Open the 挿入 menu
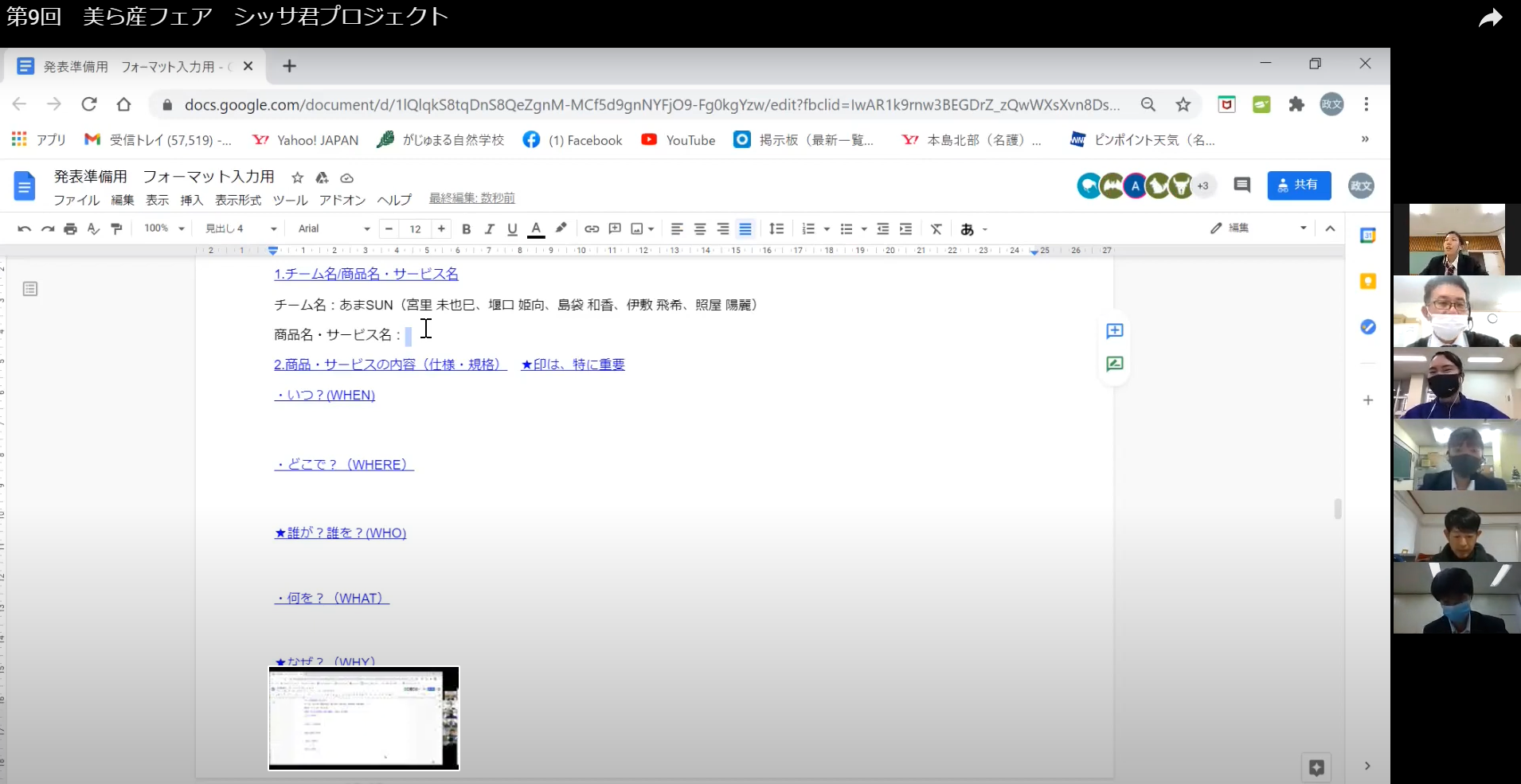This screenshot has height=784, width=1521. click(192, 200)
